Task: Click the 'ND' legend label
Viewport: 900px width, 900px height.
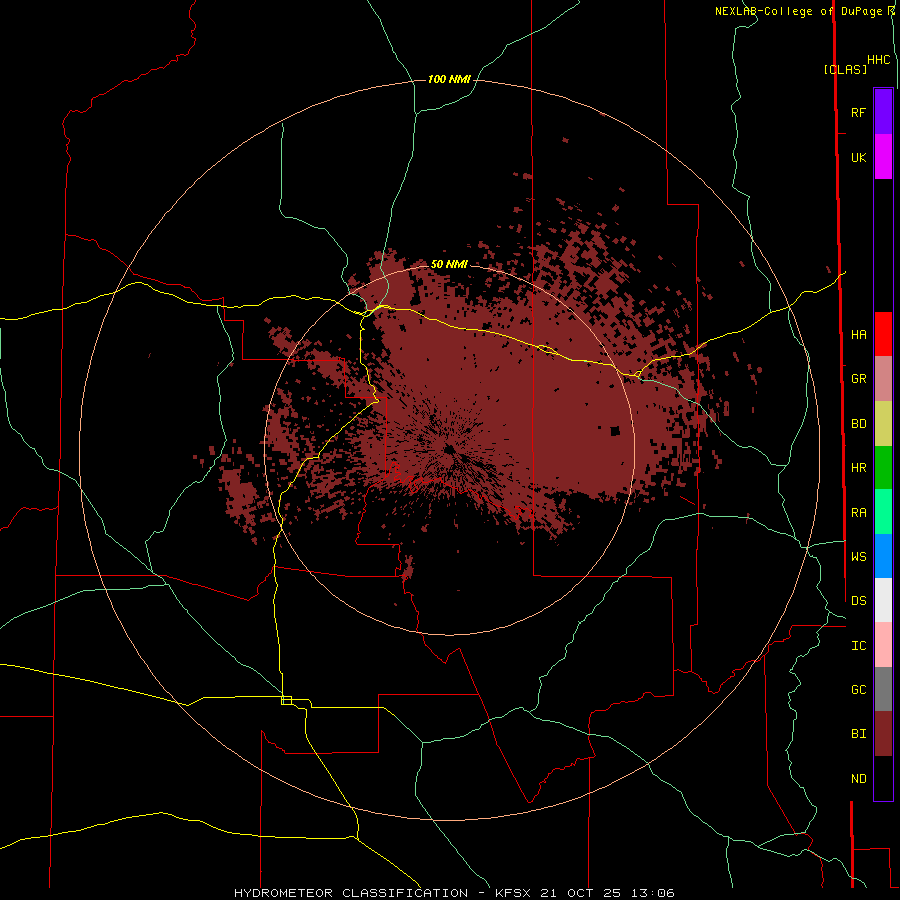Action: point(858,779)
